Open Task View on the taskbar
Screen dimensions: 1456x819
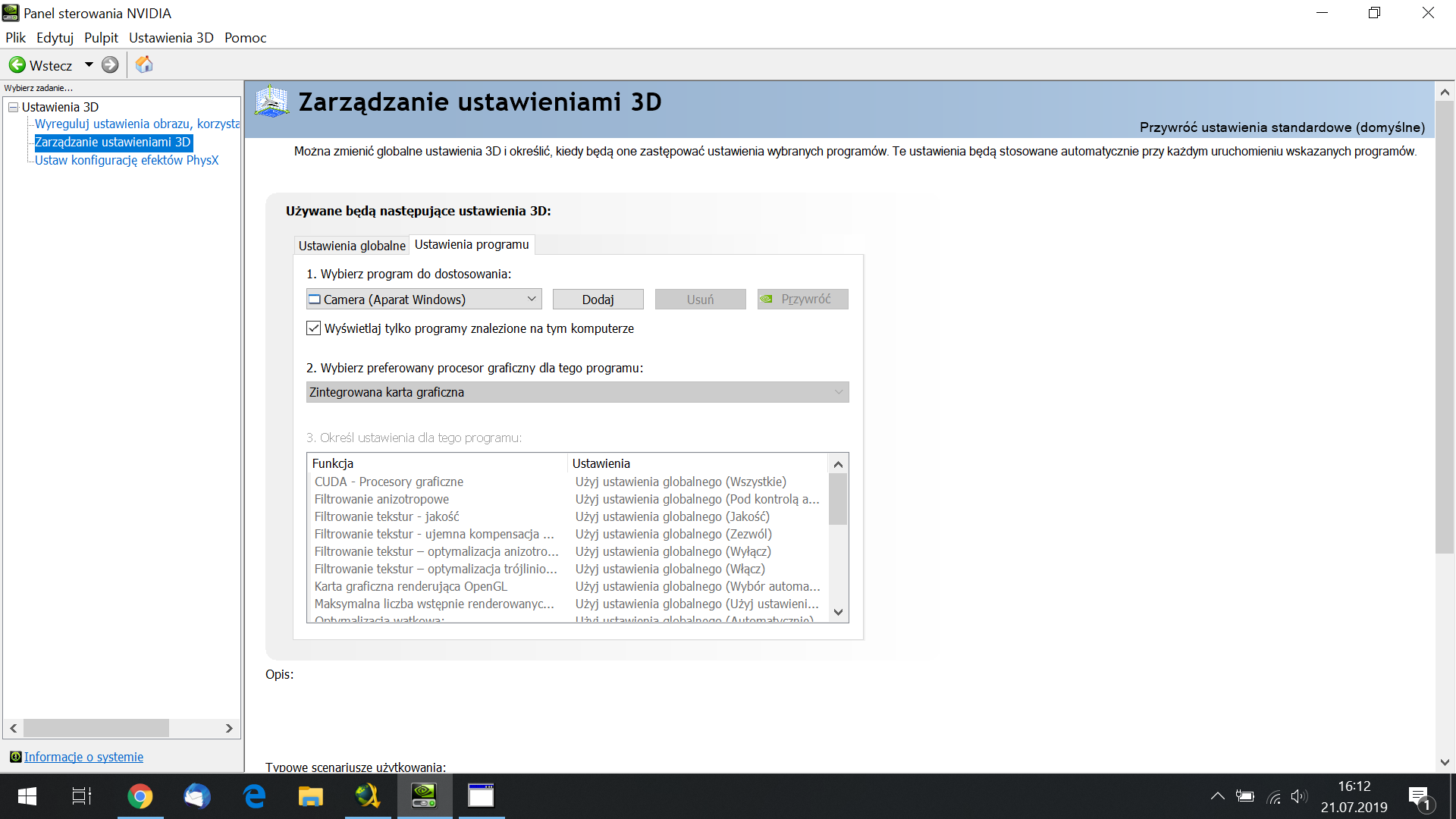pos(82,796)
